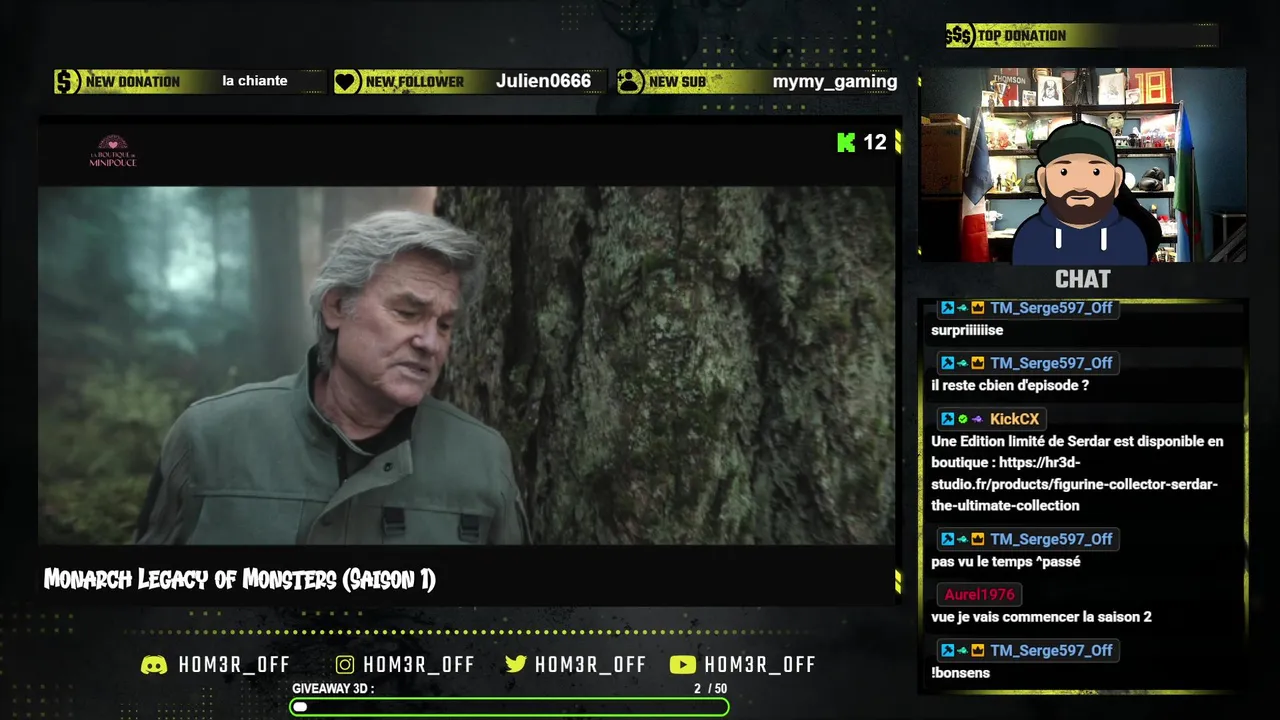The width and height of the screenshot is (1280, 720).
Task: Open the La Boutique de Minipouce logo
Action: (x=113, y=151)
